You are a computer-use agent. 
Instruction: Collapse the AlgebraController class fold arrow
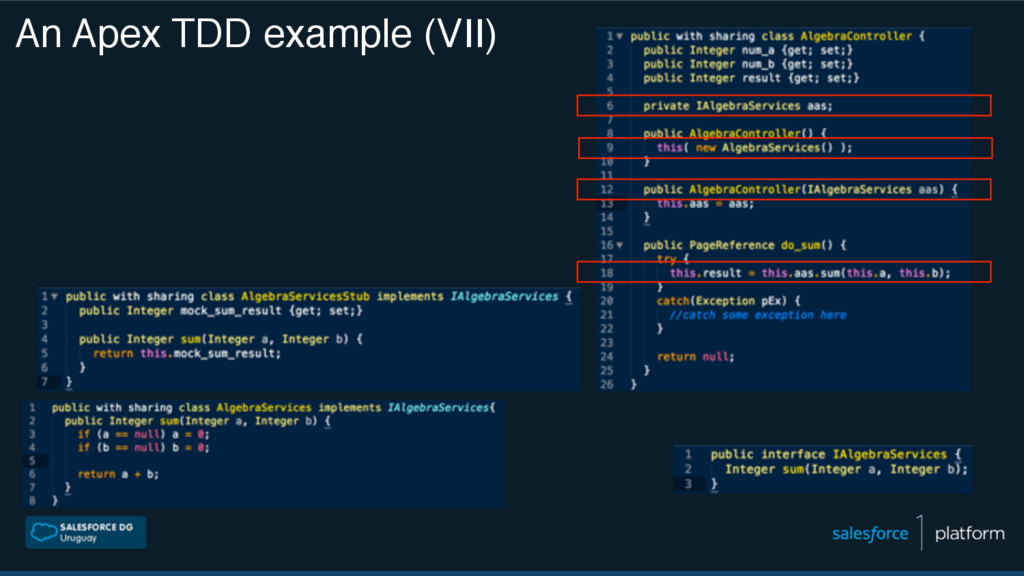pyautogui.click(x=619, y=37)
